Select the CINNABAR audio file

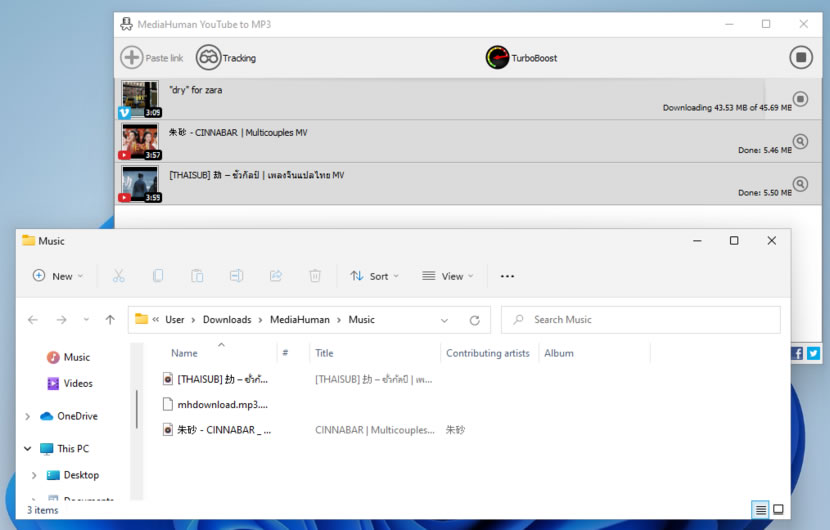tap(217, 430)
